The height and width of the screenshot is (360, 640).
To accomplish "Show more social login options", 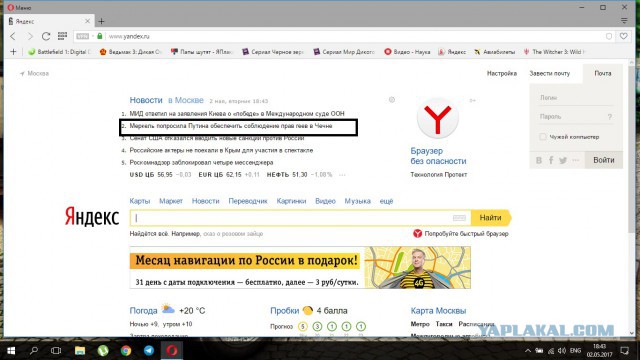I will (x=576, y=160).
